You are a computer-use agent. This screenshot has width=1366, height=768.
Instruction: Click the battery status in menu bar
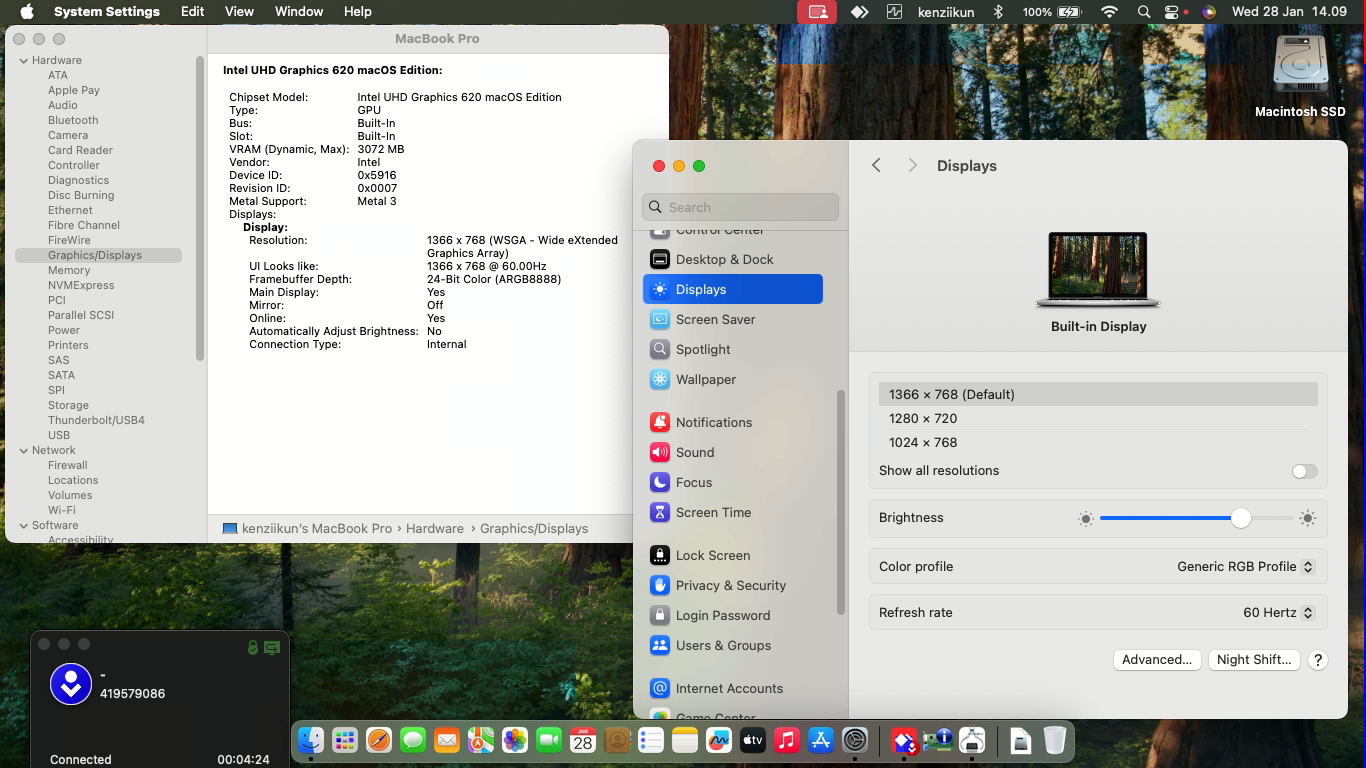tap(1052, 12)
